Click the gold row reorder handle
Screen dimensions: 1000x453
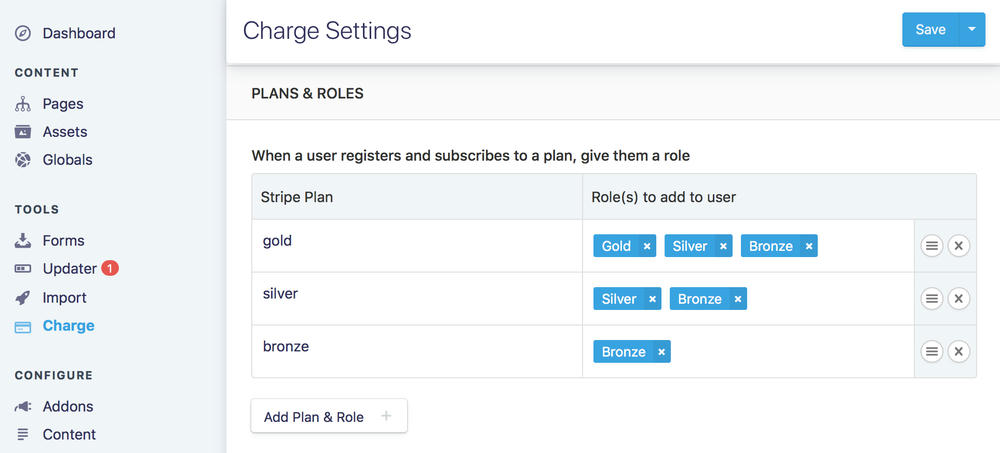pos(931,246)
